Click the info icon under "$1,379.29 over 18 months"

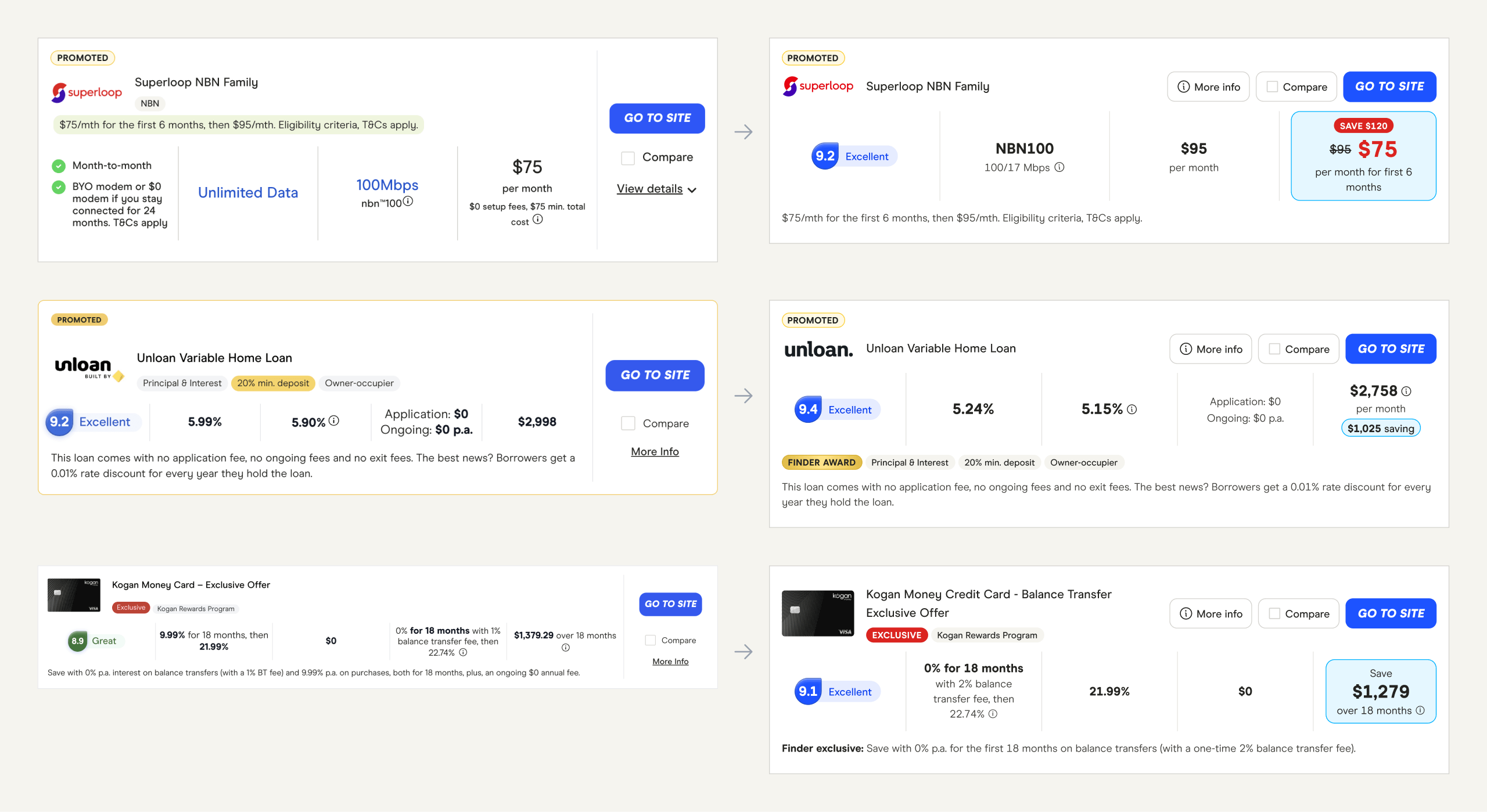(565, 648)
